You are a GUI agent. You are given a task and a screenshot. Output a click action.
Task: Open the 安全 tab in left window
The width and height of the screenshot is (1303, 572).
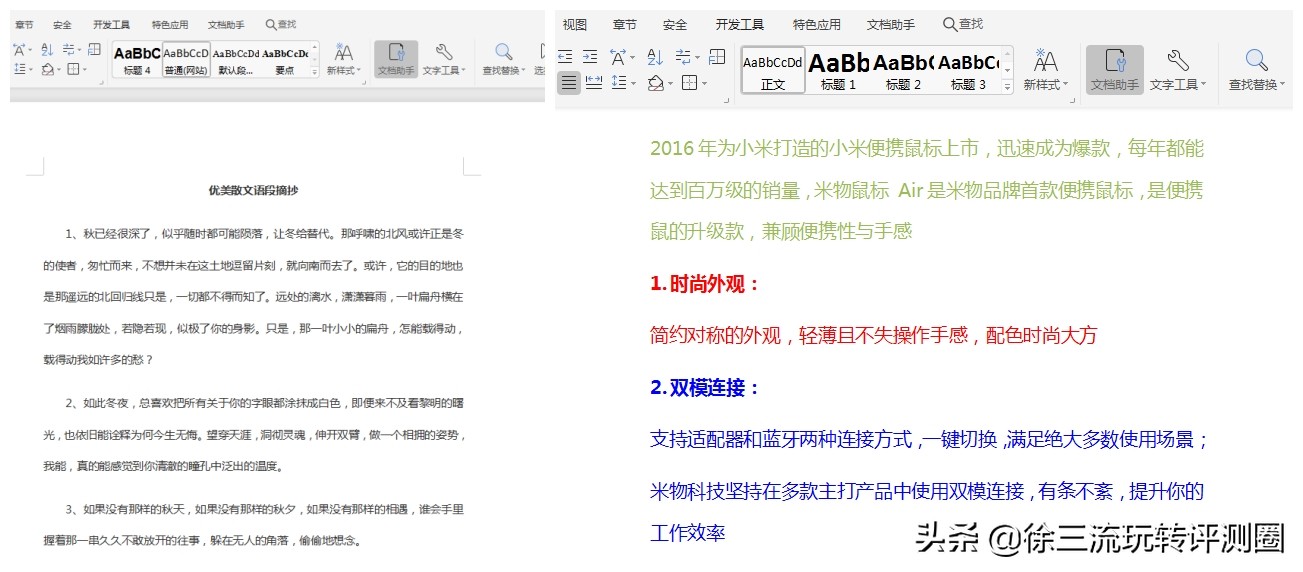62,25
